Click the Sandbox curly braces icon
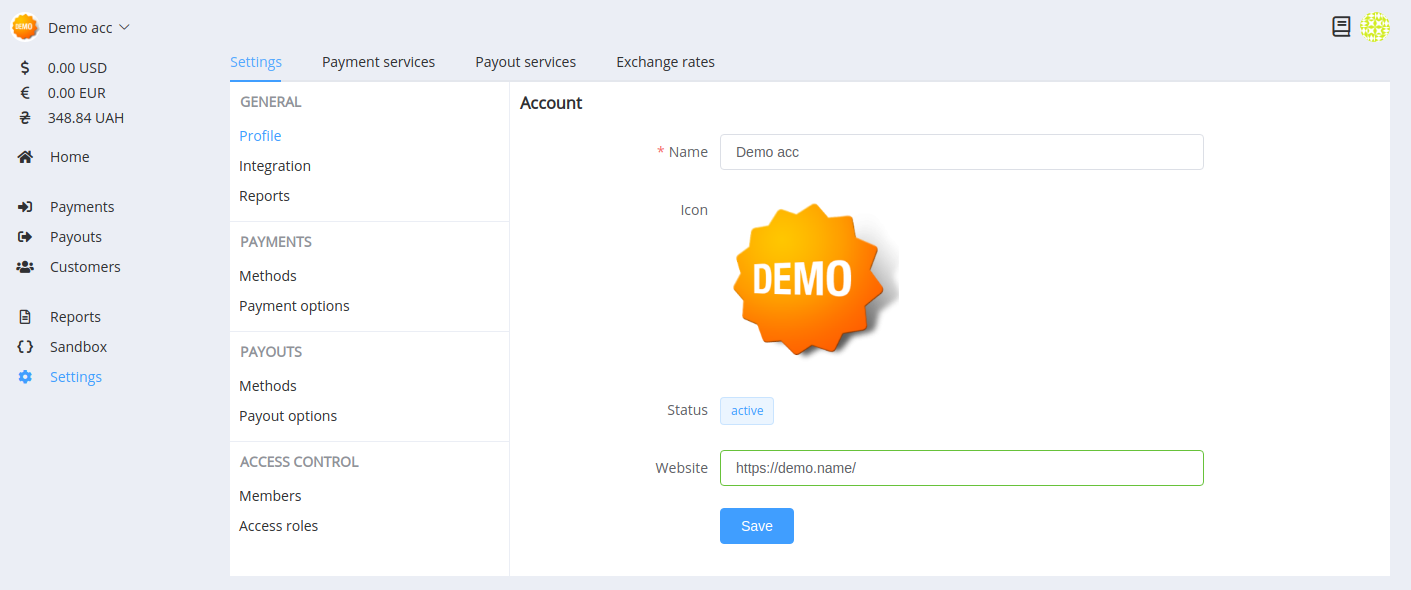 click(x=25, y=347)
